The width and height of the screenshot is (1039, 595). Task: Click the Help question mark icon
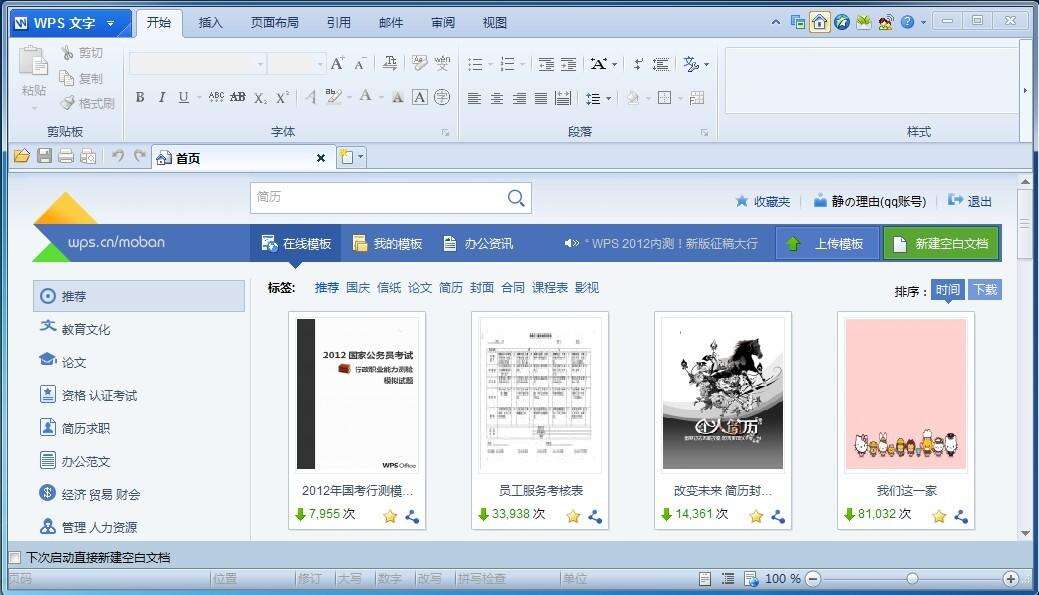coord(907,22)
